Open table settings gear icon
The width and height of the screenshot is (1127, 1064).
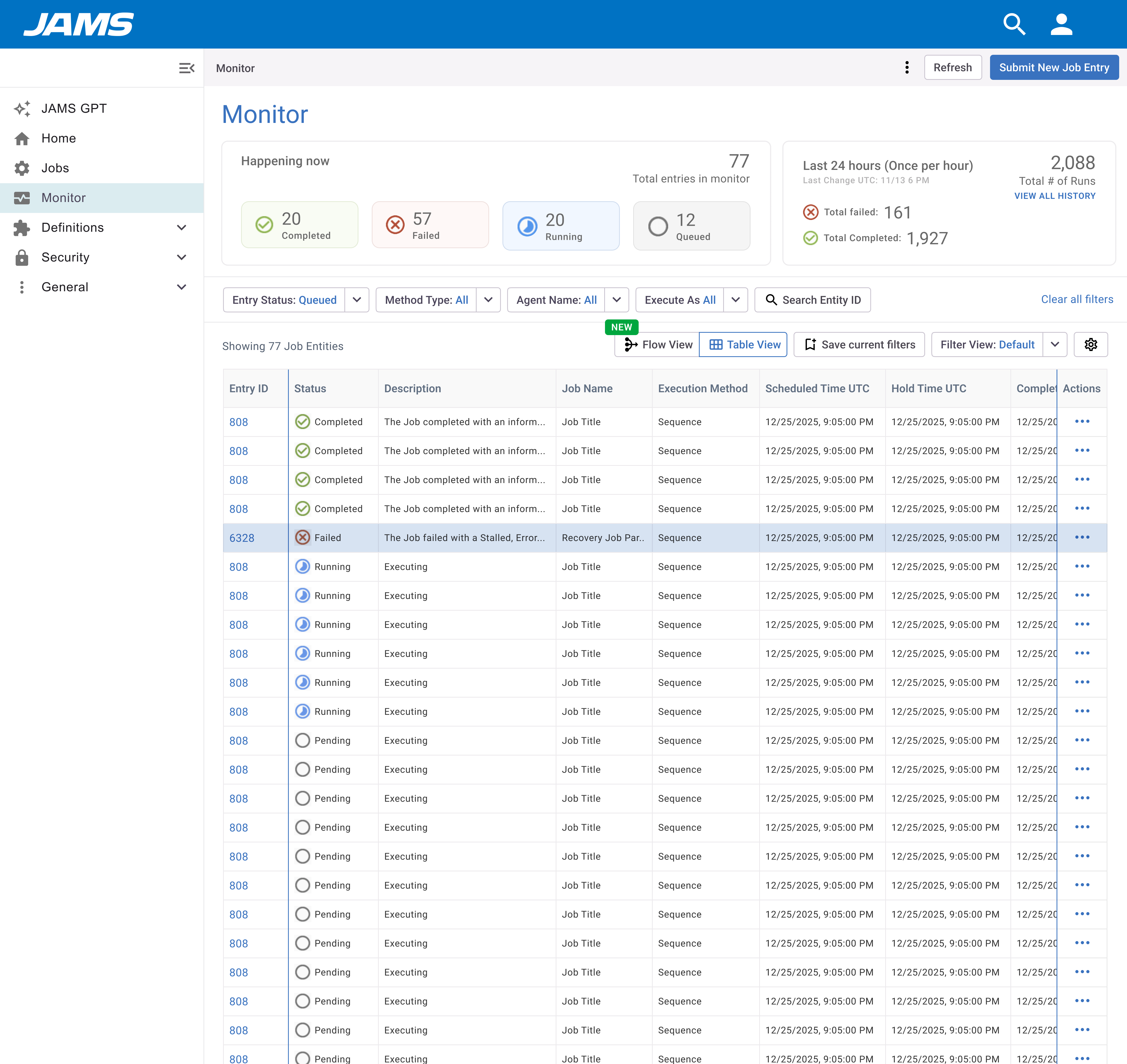click(x=1090, y=344)
